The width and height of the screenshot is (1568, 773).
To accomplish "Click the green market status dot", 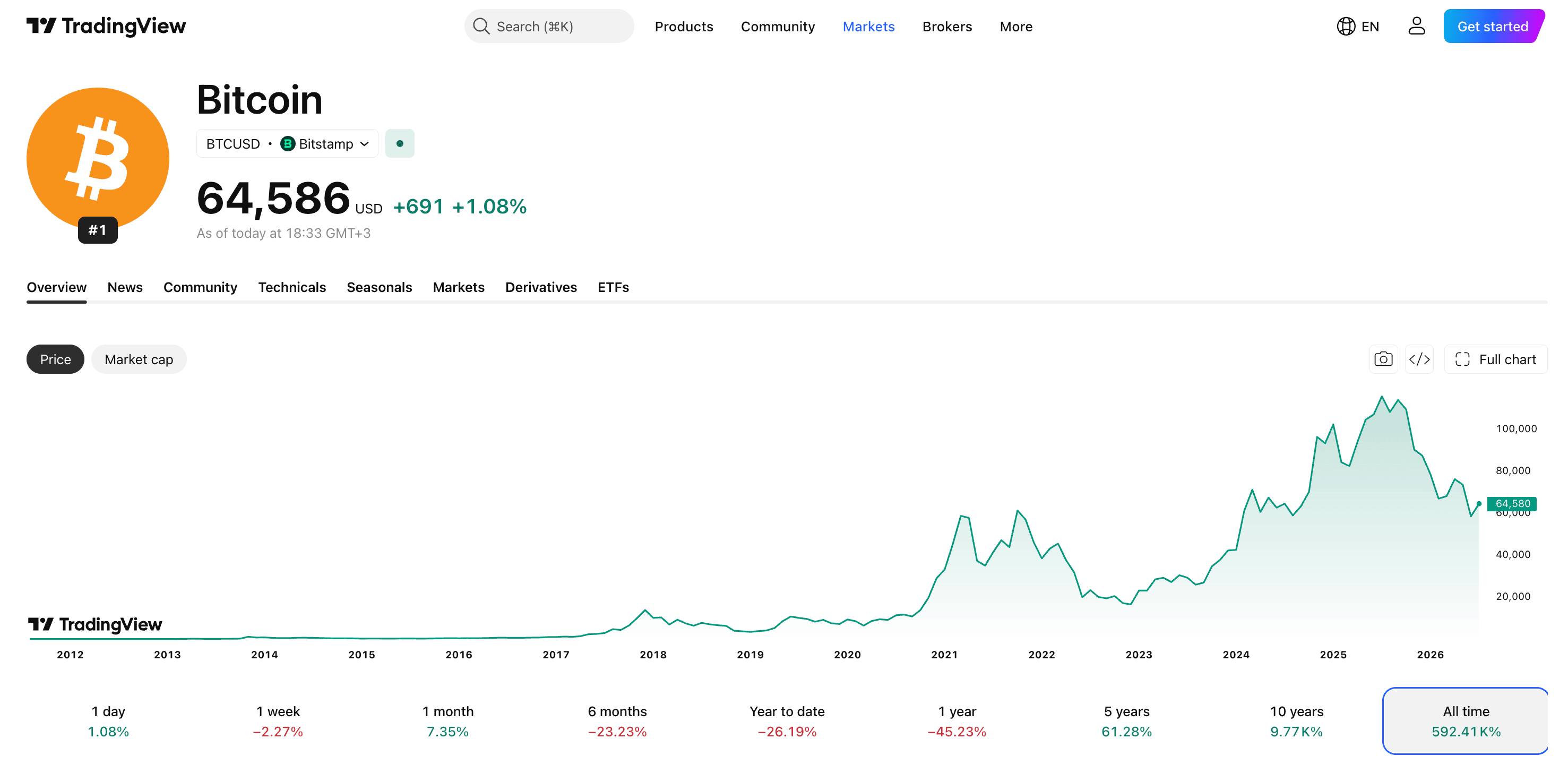I will point(399,144).
